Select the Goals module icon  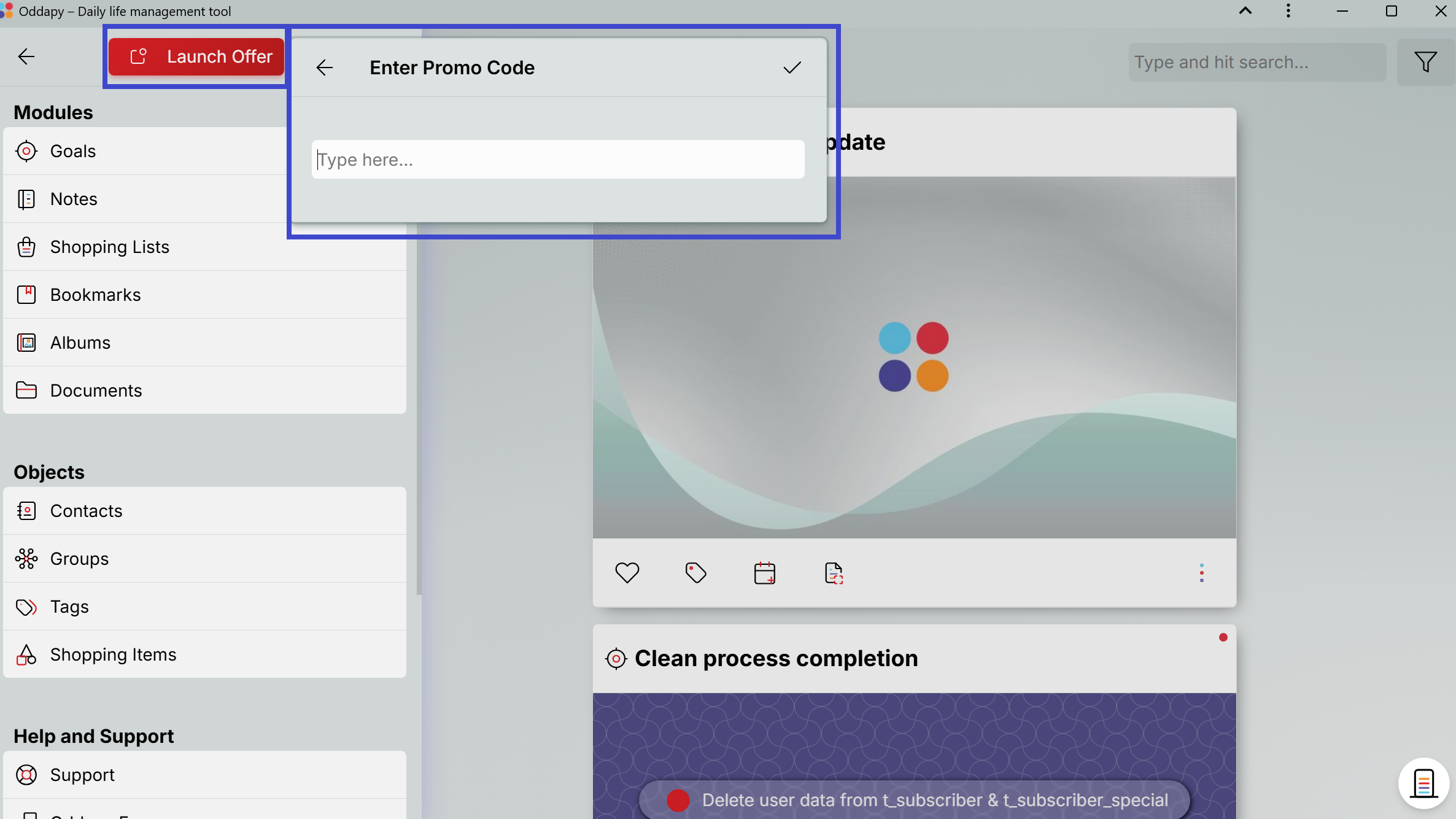[x=26, y=151]
